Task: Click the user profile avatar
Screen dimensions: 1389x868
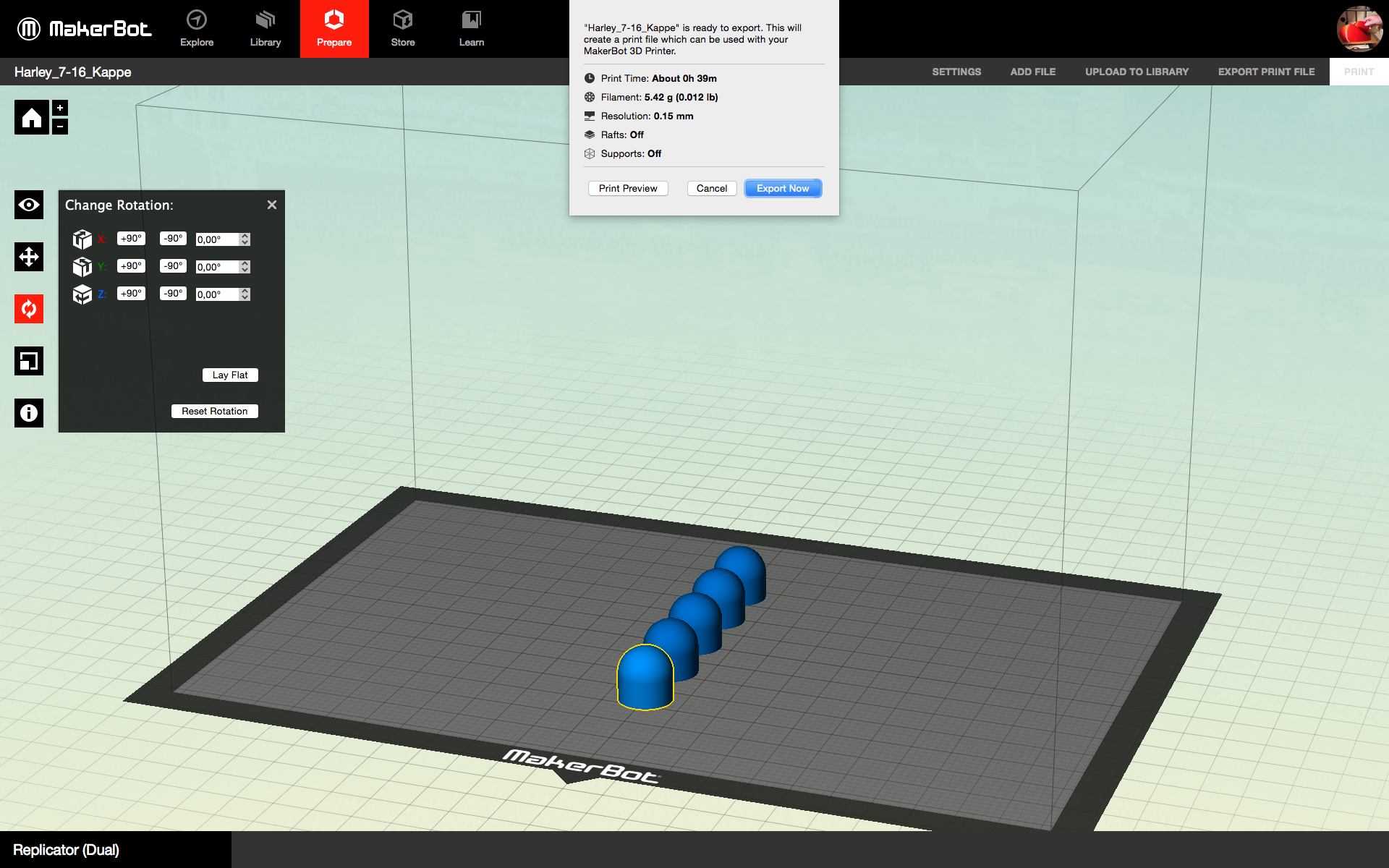Action: [x=1359, y=29]
